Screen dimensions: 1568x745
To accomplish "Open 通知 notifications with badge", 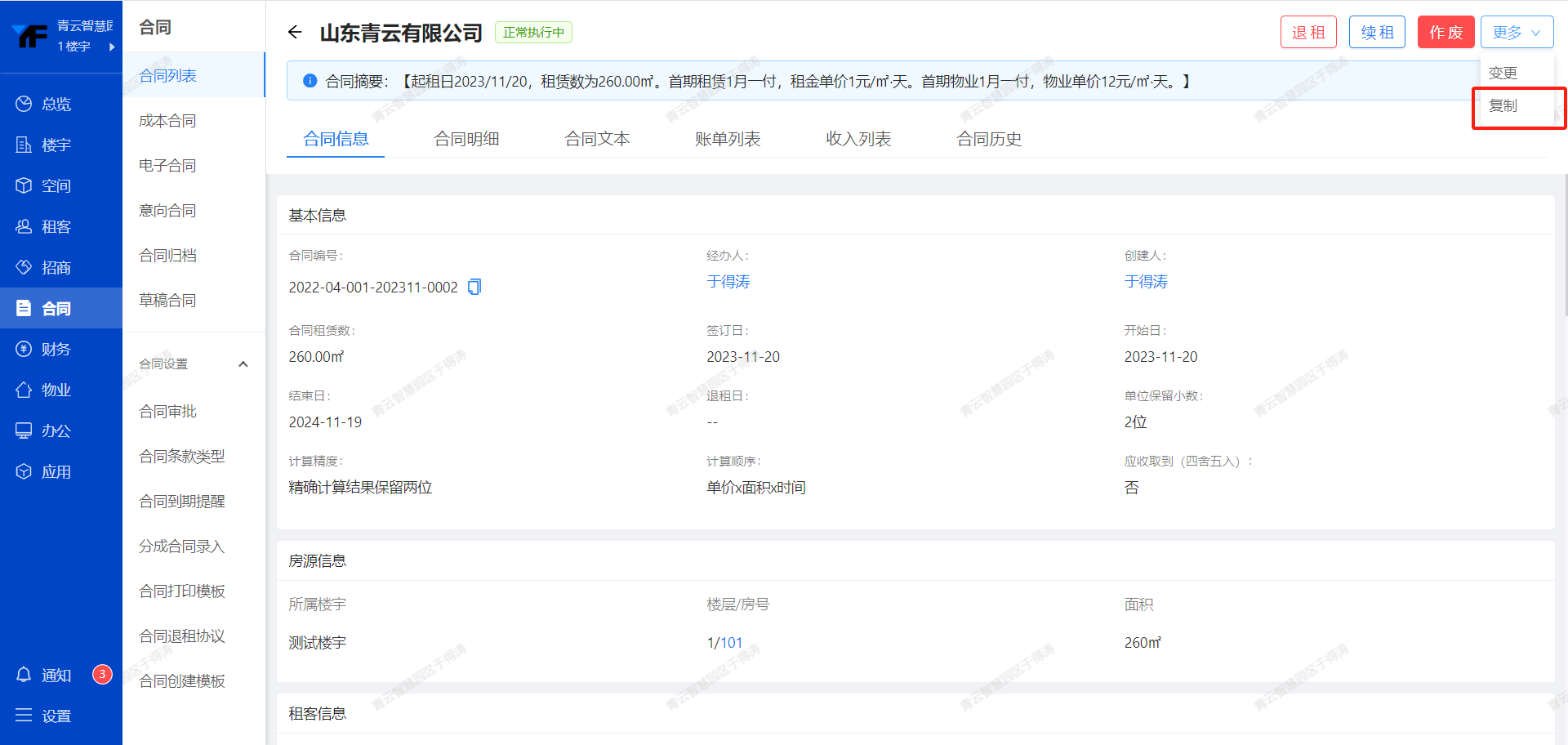I will [56, 675].
